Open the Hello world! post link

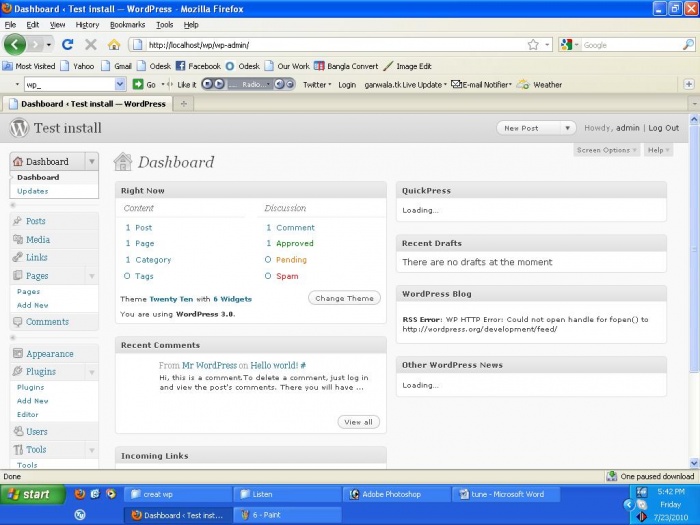tap(274, 365)
